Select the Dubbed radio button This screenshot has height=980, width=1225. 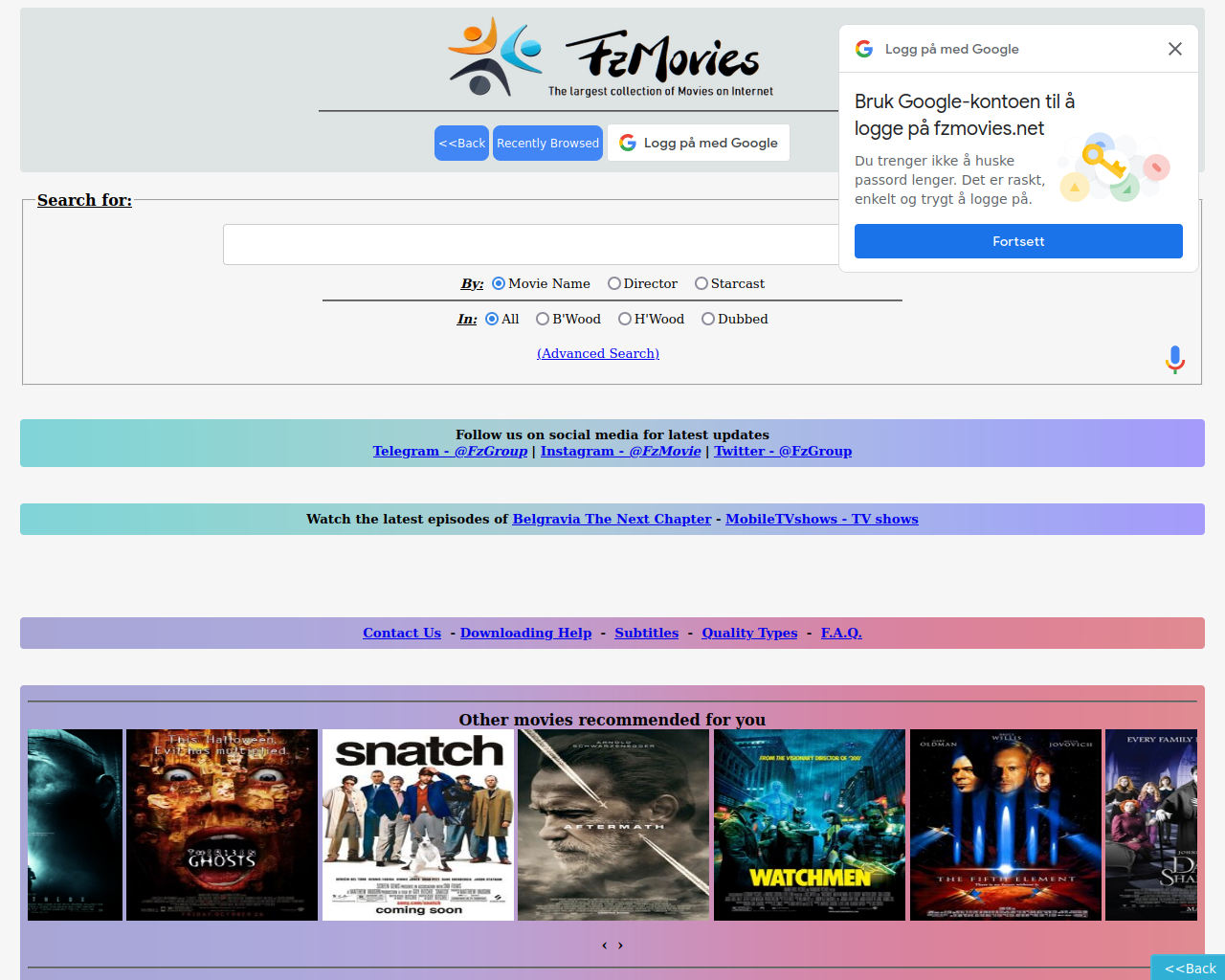coord(708,319)
